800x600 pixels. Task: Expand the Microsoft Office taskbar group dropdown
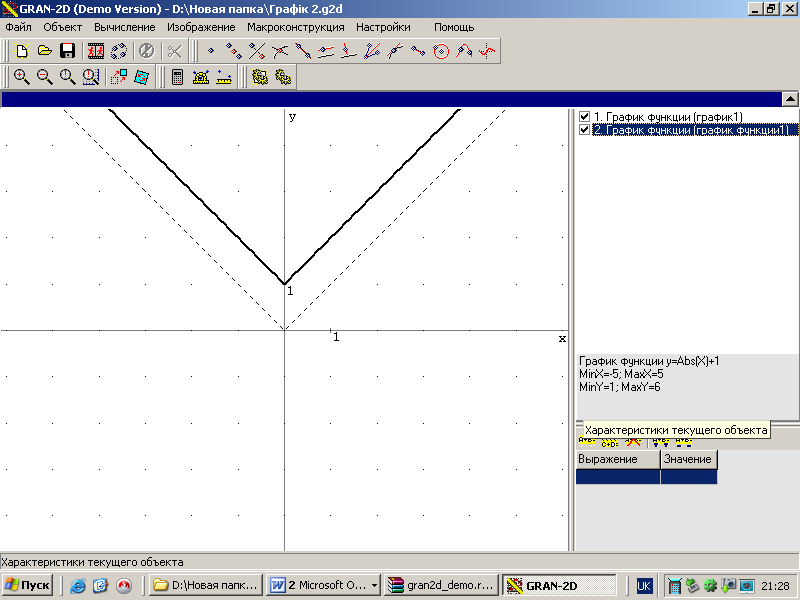click(375, 585)
